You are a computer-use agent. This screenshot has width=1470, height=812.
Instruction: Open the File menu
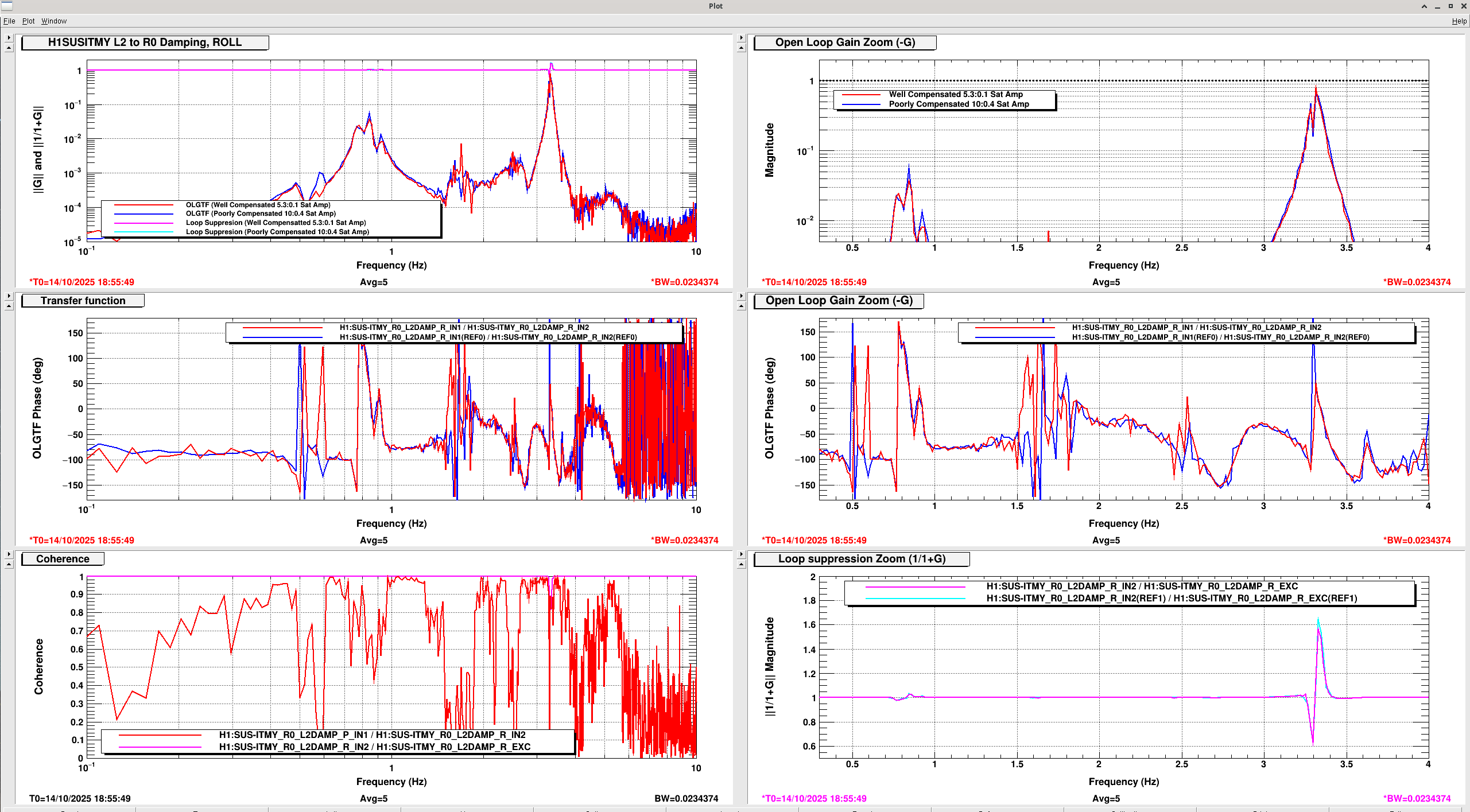coord(9,21)
